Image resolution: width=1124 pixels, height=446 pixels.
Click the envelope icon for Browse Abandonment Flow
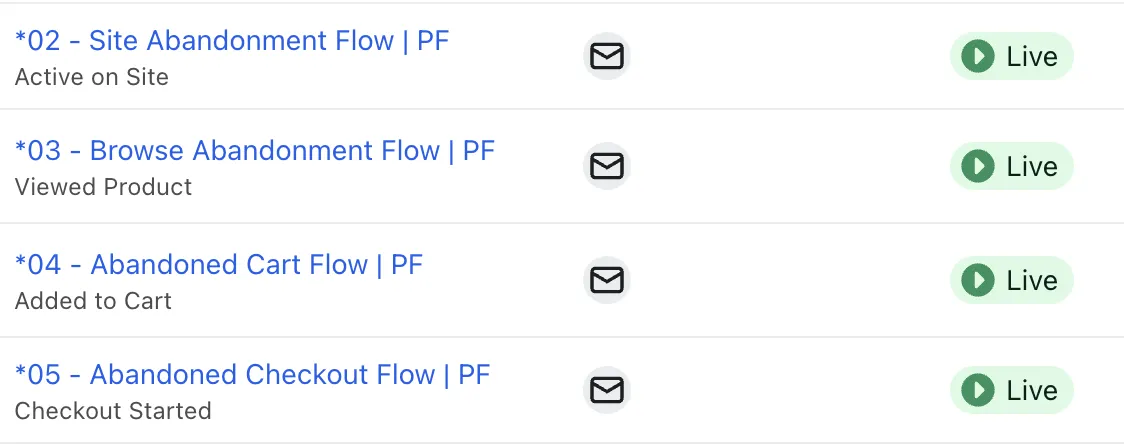(x=606, y=166)
